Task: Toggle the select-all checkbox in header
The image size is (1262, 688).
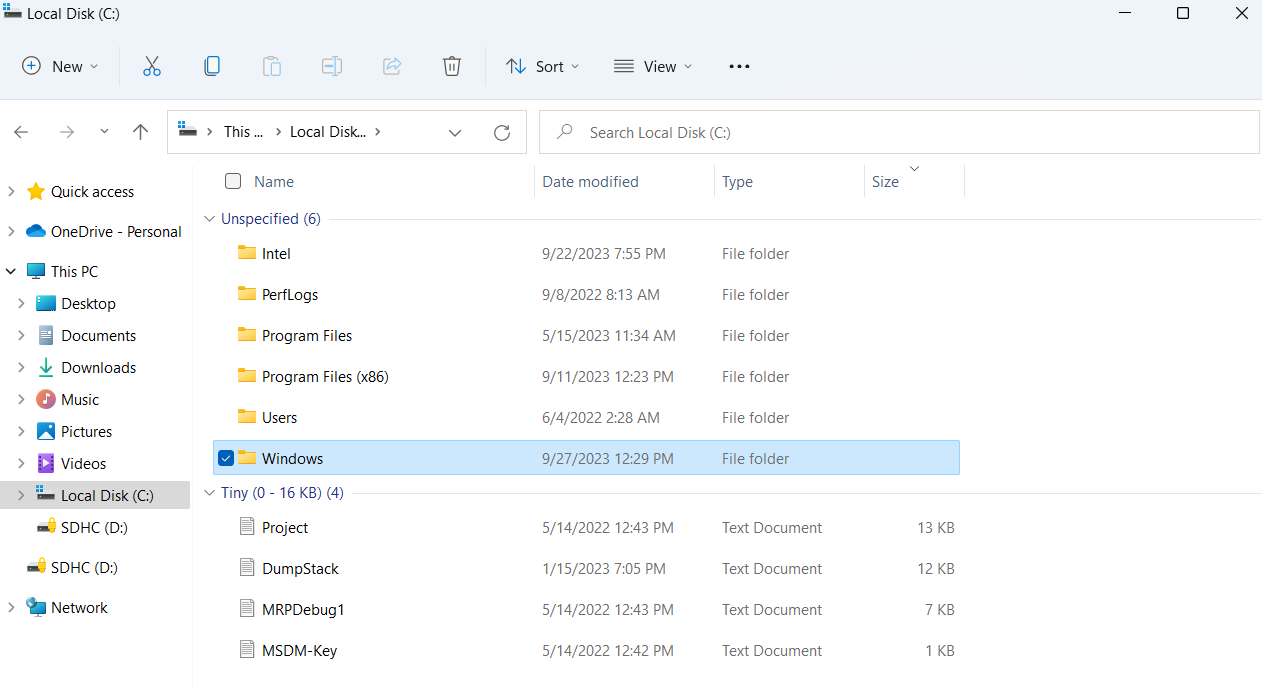Action: point(233,181)
